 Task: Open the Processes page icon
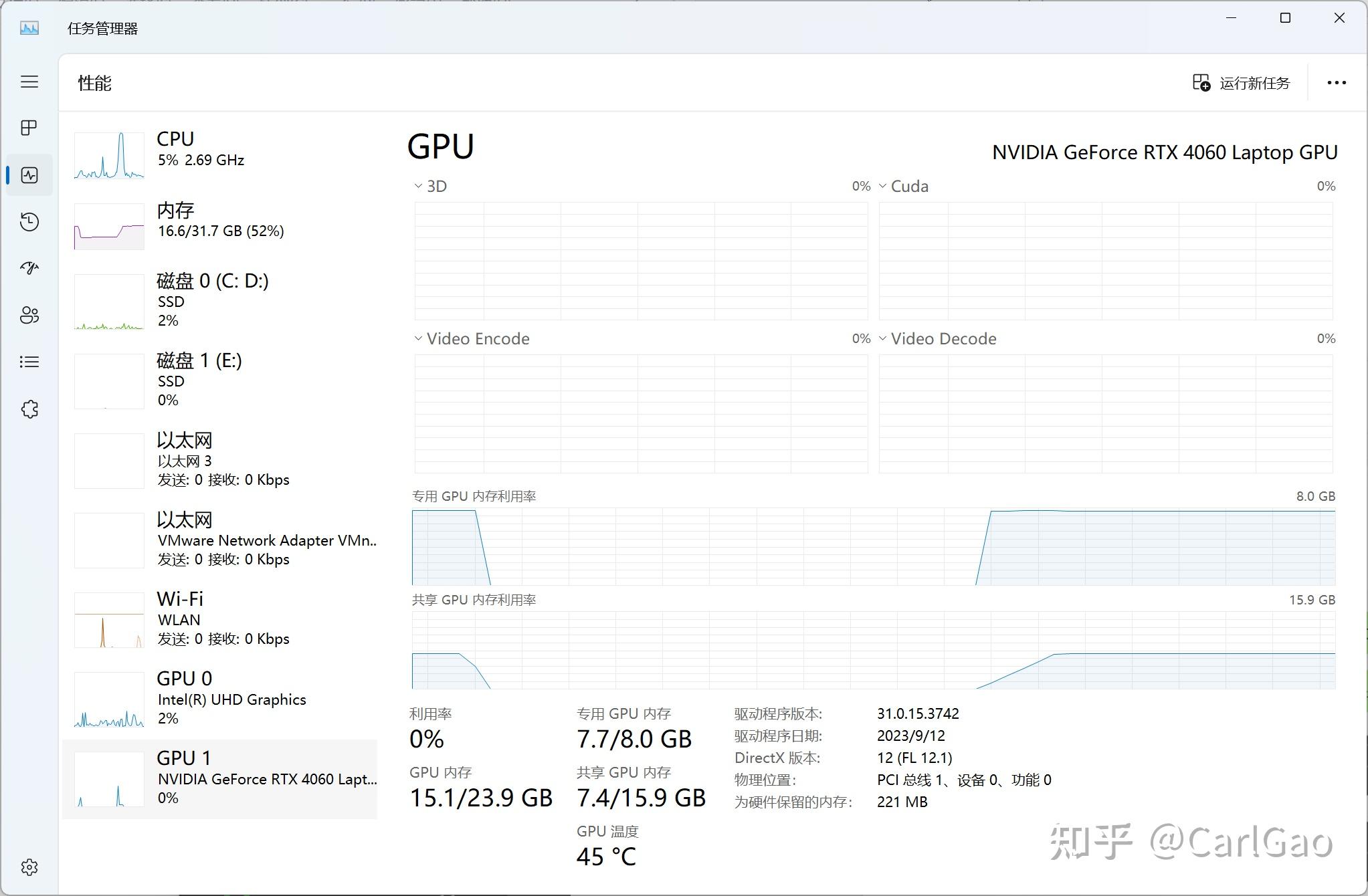(x=29, y=128)
